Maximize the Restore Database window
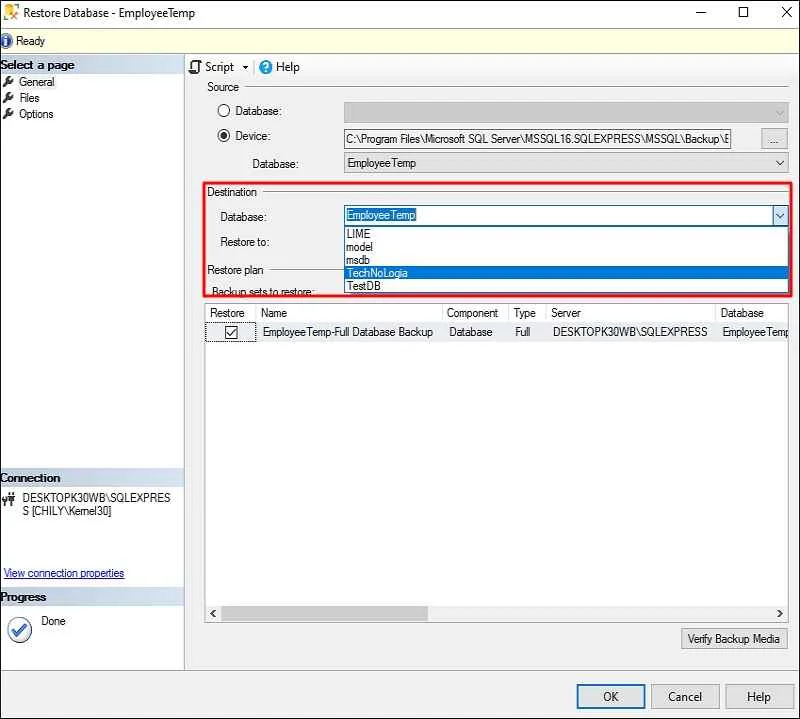The width and height of the screenshot is (800, 719). 743,12
